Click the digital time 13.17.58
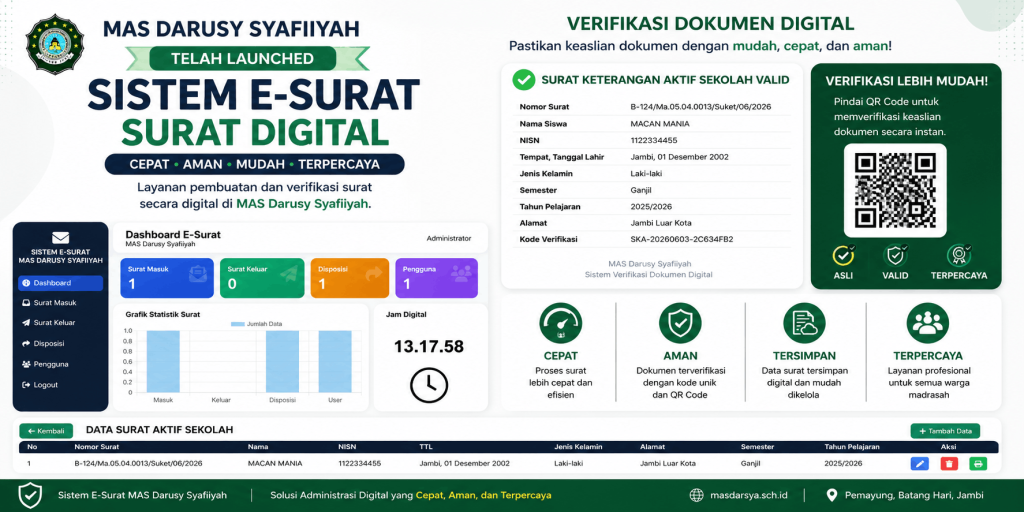Screen dimensions: 1024x512 pos(428,347)
